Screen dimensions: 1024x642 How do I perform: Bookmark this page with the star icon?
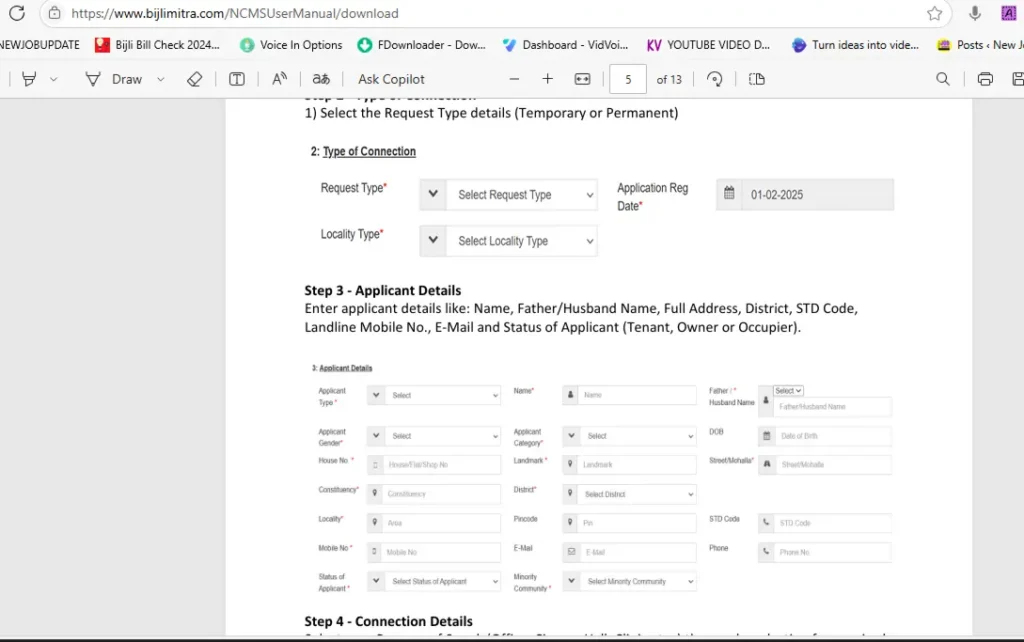point(934,13)
